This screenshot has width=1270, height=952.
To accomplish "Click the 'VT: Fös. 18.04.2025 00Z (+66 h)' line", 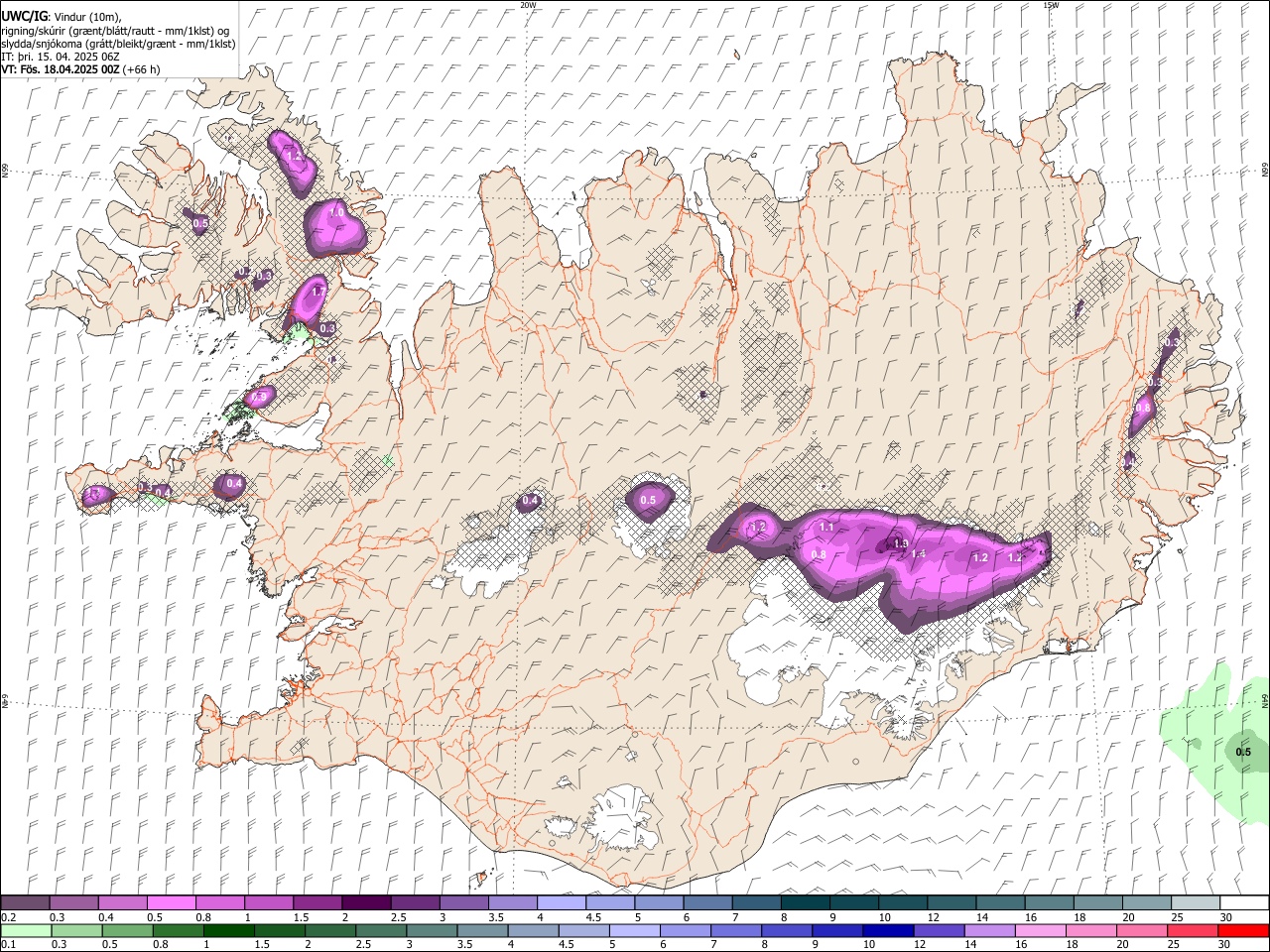I will [x=80, y=69].
